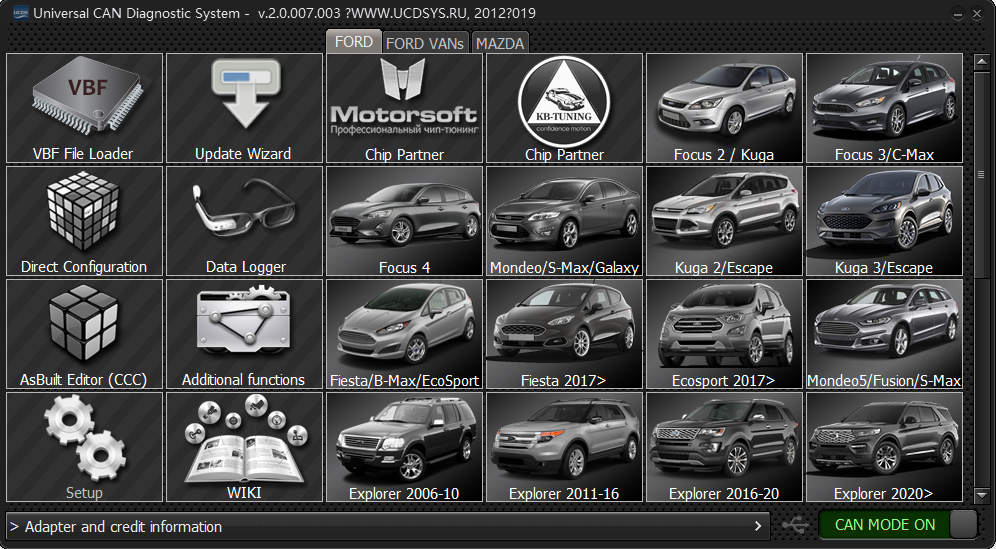Switch to the FORD tab
996x549 pixels.
pyautogui.click(x=354, y=42)
